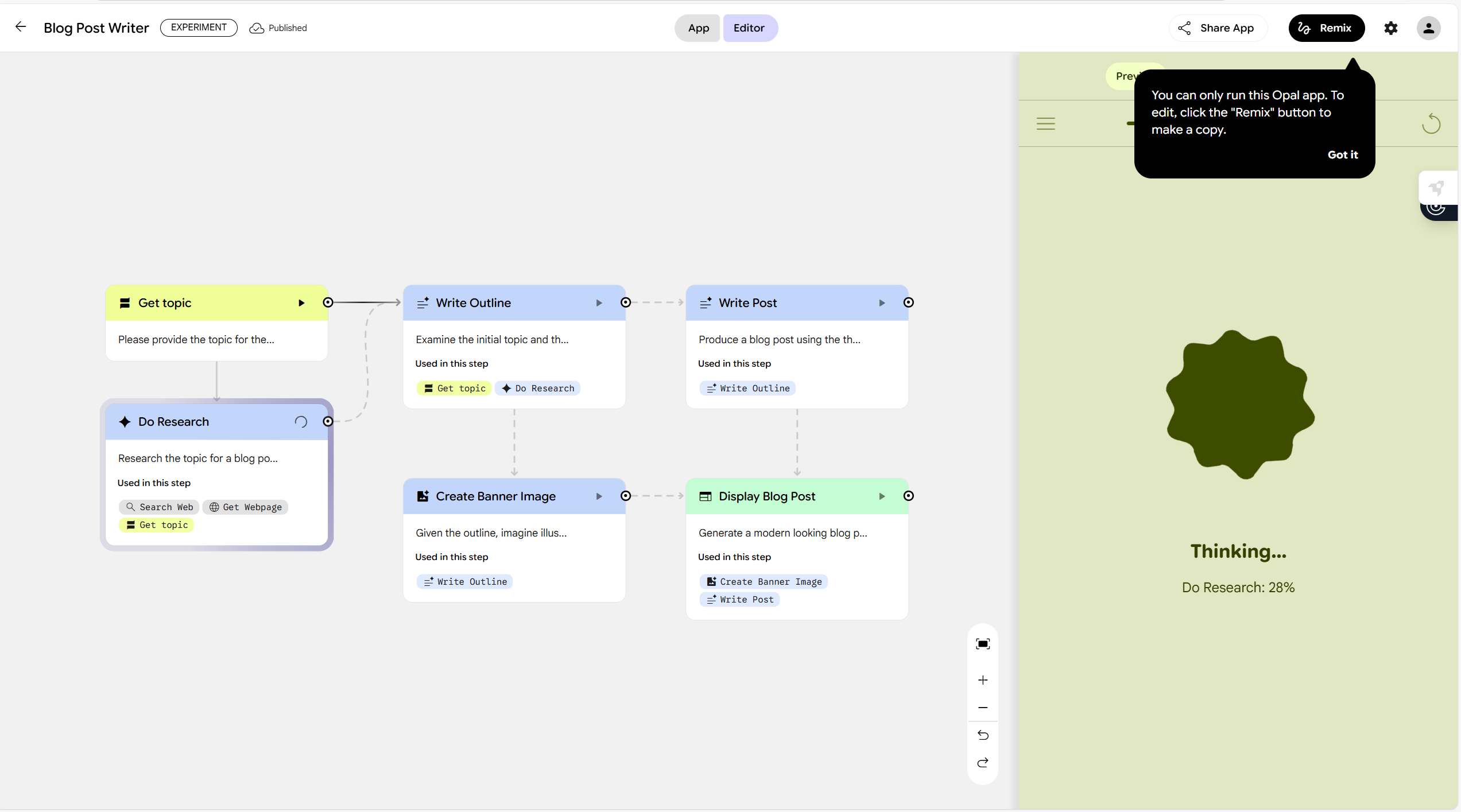Switch to the App tab
The height and width of the screenshot is (812, 1461).
click(x=698, y=28)
